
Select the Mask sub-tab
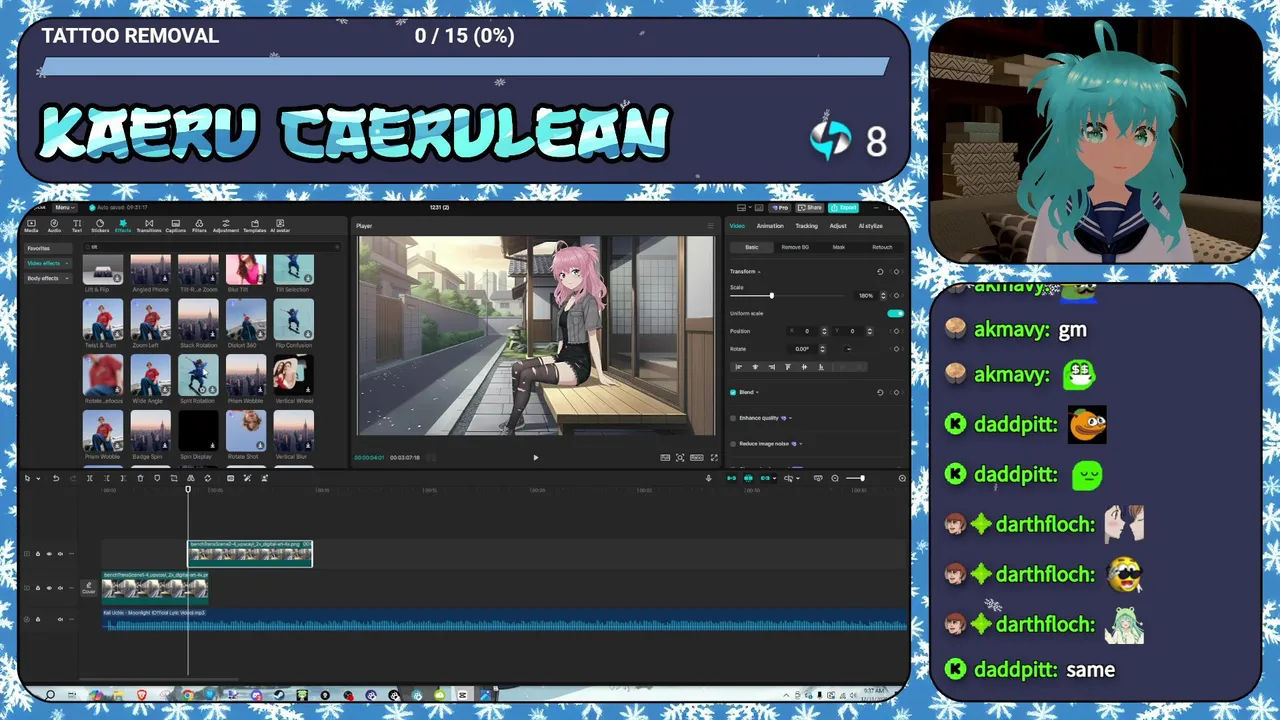tap(839, 247)
